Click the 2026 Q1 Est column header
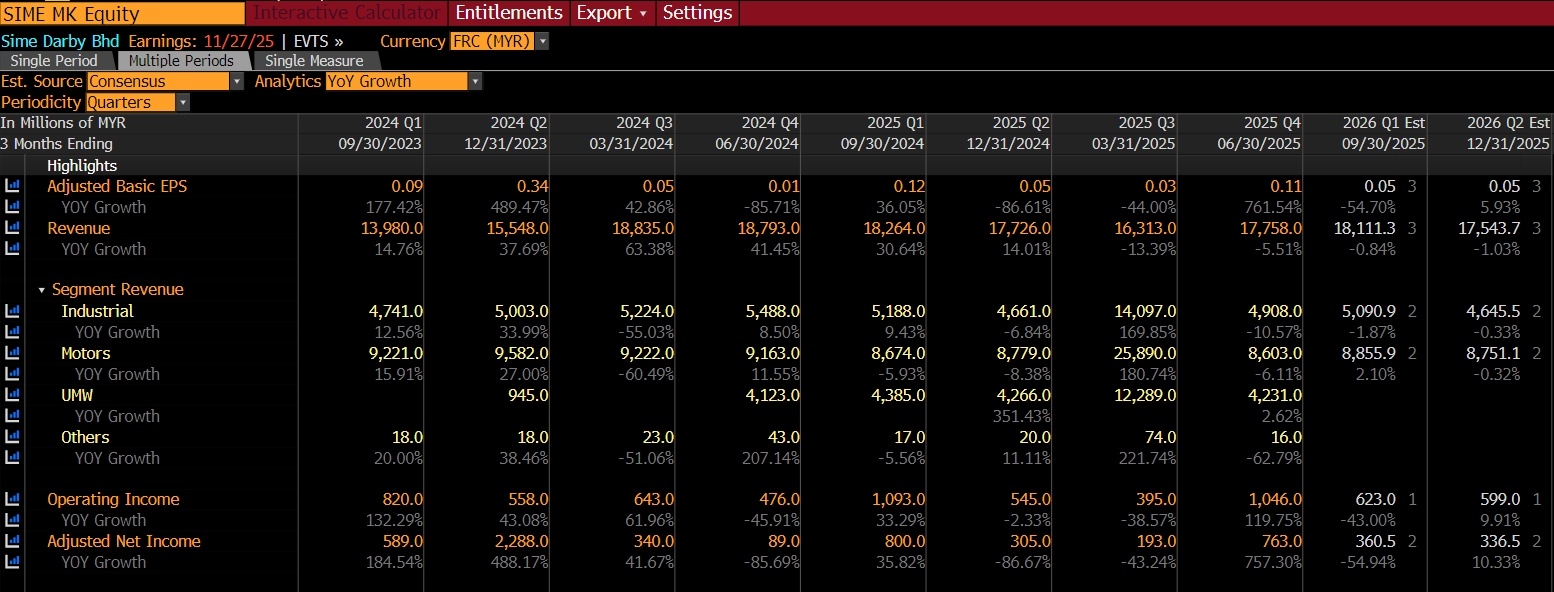 click(x=1384, y=123)
